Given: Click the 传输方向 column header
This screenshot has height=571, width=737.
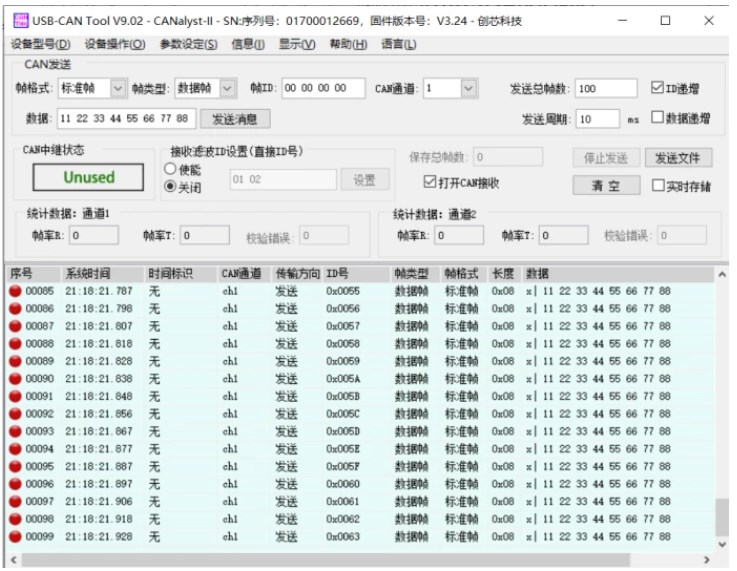Looking at the screenshot, I should coord(297,274).
